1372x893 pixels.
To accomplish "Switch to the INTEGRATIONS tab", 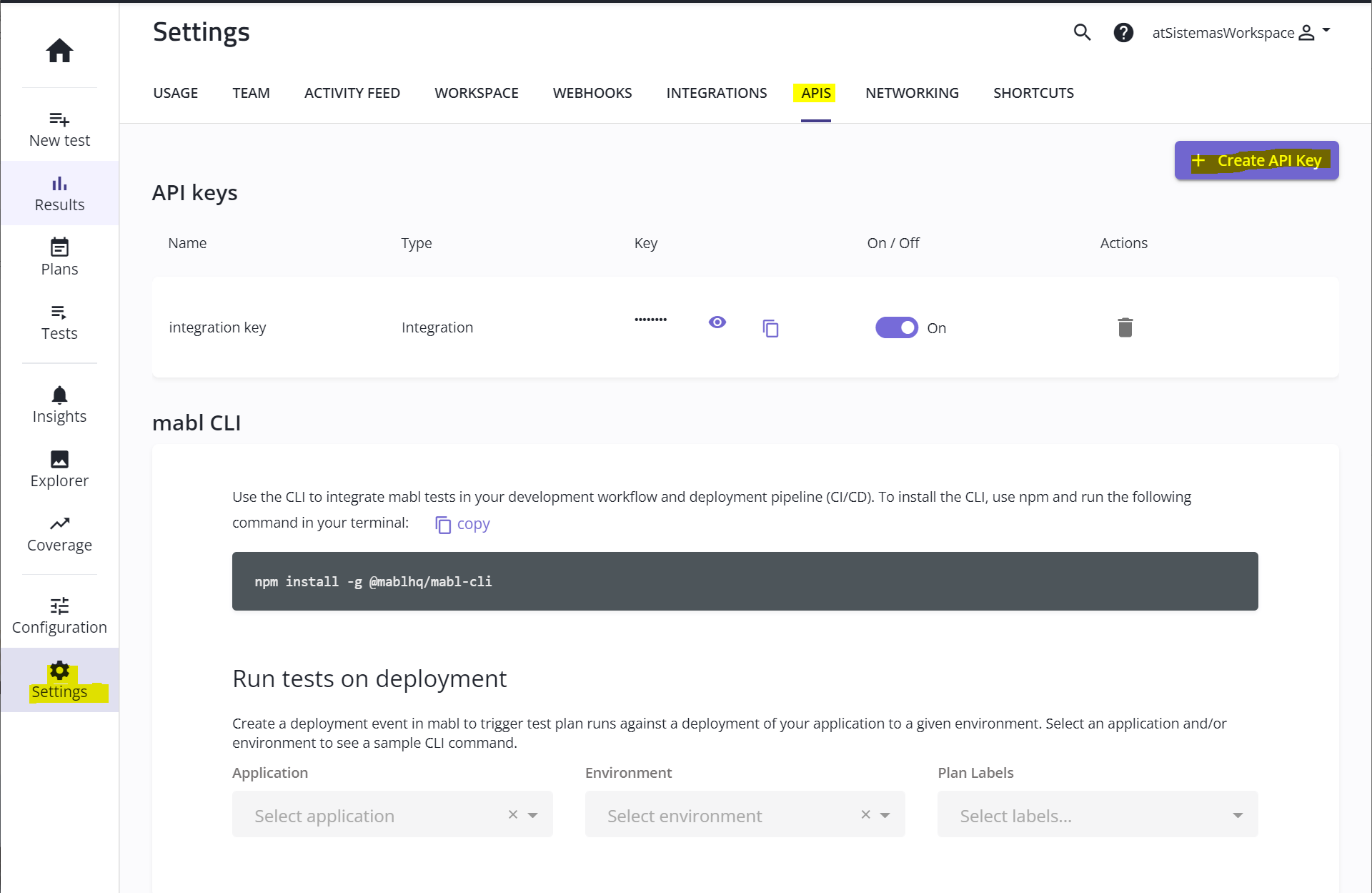I will tap(716, 93).
